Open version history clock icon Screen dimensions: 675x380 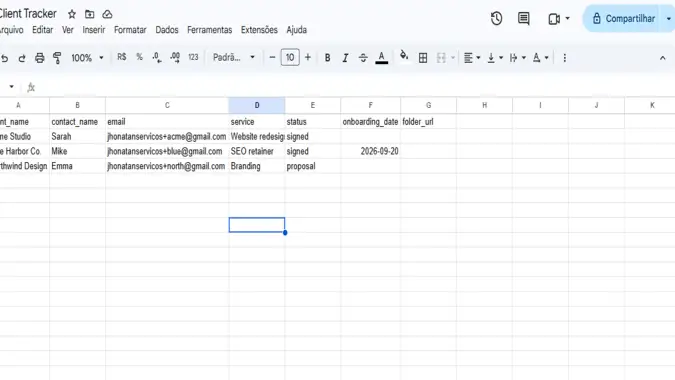[496, 19]
